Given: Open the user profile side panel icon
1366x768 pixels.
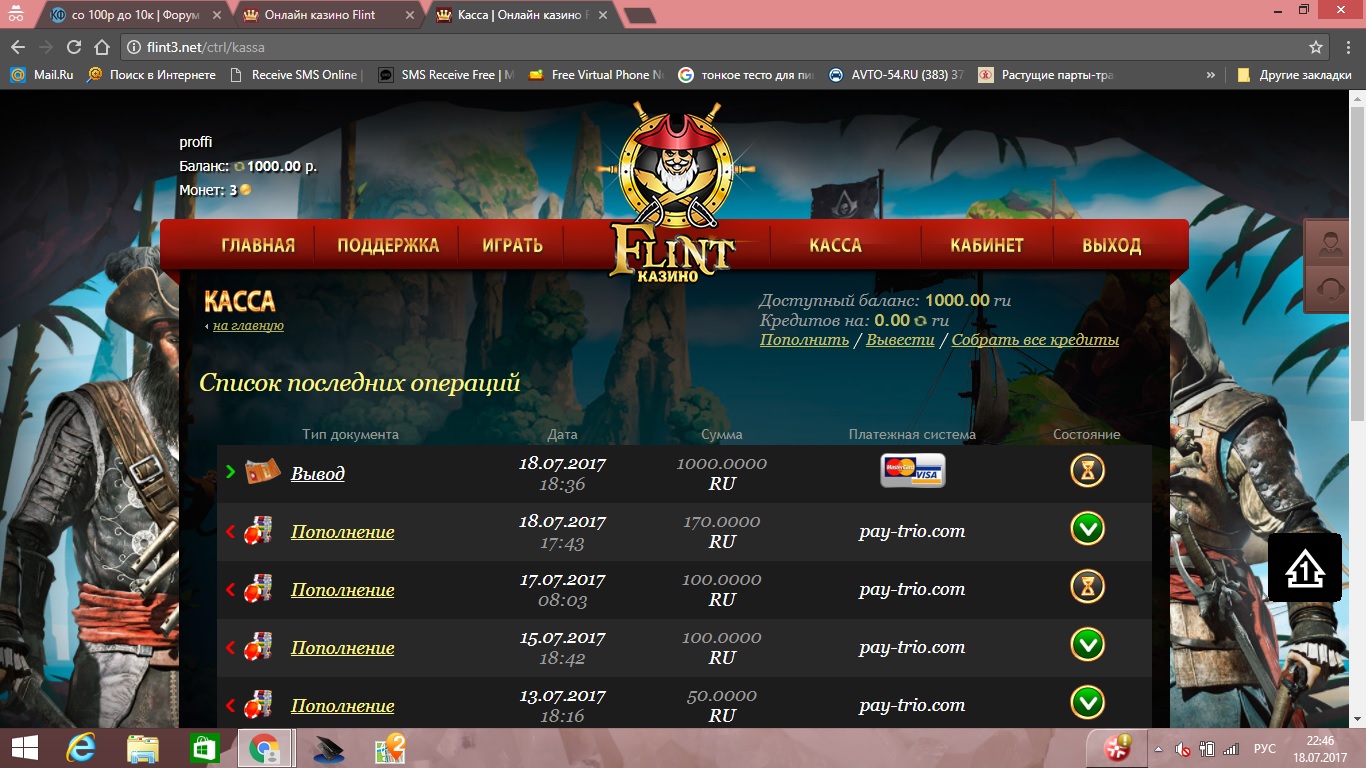Looking at the screenshot, I should 1330,245.
